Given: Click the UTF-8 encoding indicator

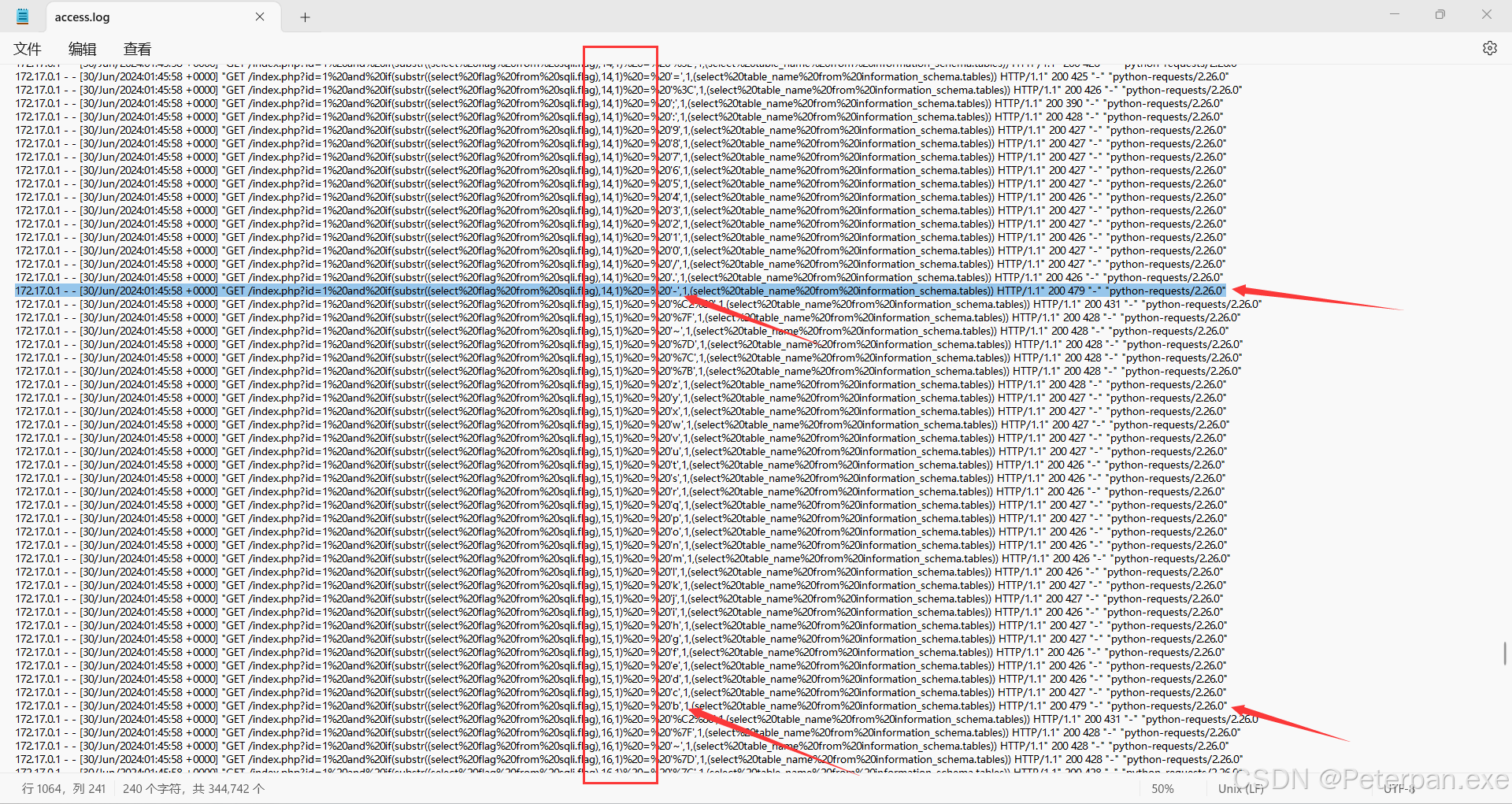Looking at the screenshot, I should (x=1399, y=788).
